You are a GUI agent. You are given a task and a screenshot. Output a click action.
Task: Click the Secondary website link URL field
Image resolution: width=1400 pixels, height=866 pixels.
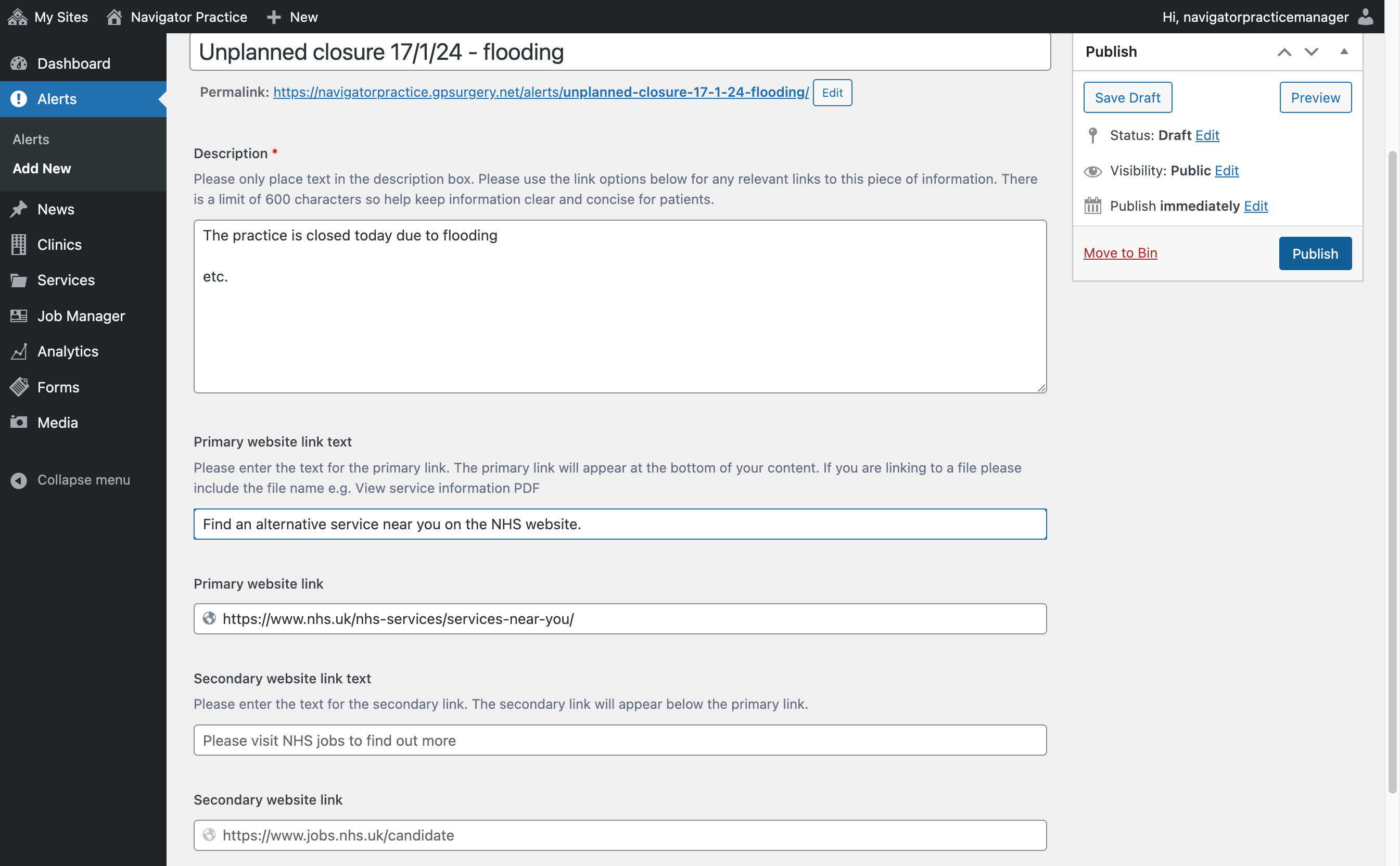[620, 835]
